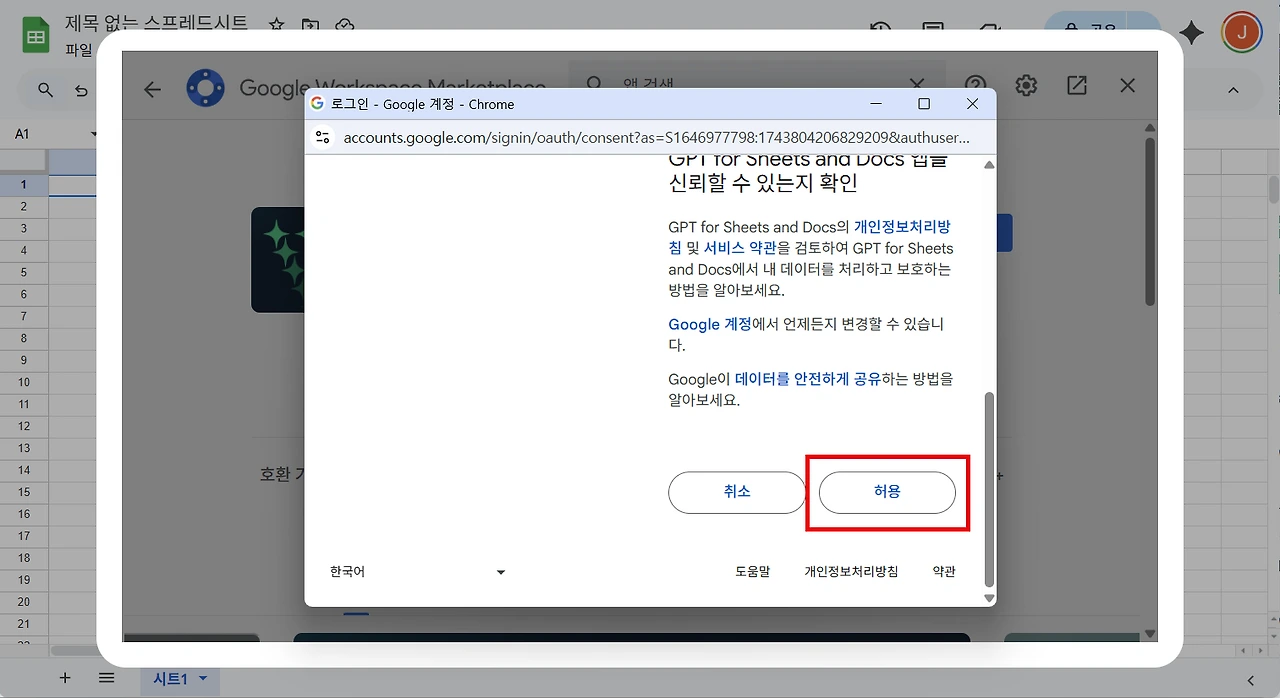This screenshot has width=1280, height=698.
Task: Click the footer 개인정보처리방침 link
Action: [851, 572]
